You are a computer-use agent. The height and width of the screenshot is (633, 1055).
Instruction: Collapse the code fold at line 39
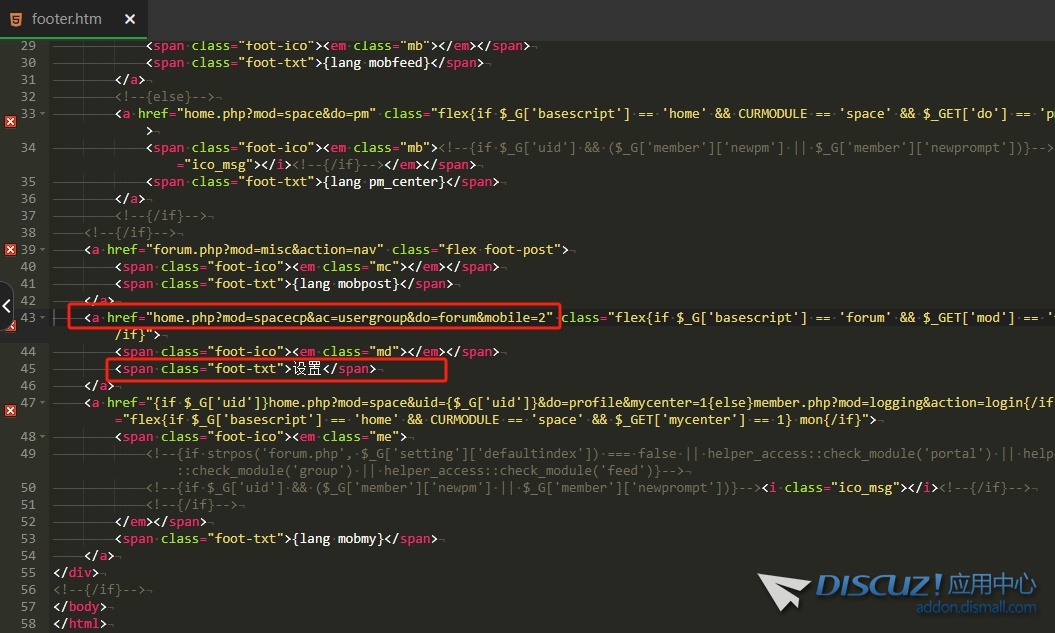tap(41, 250)
